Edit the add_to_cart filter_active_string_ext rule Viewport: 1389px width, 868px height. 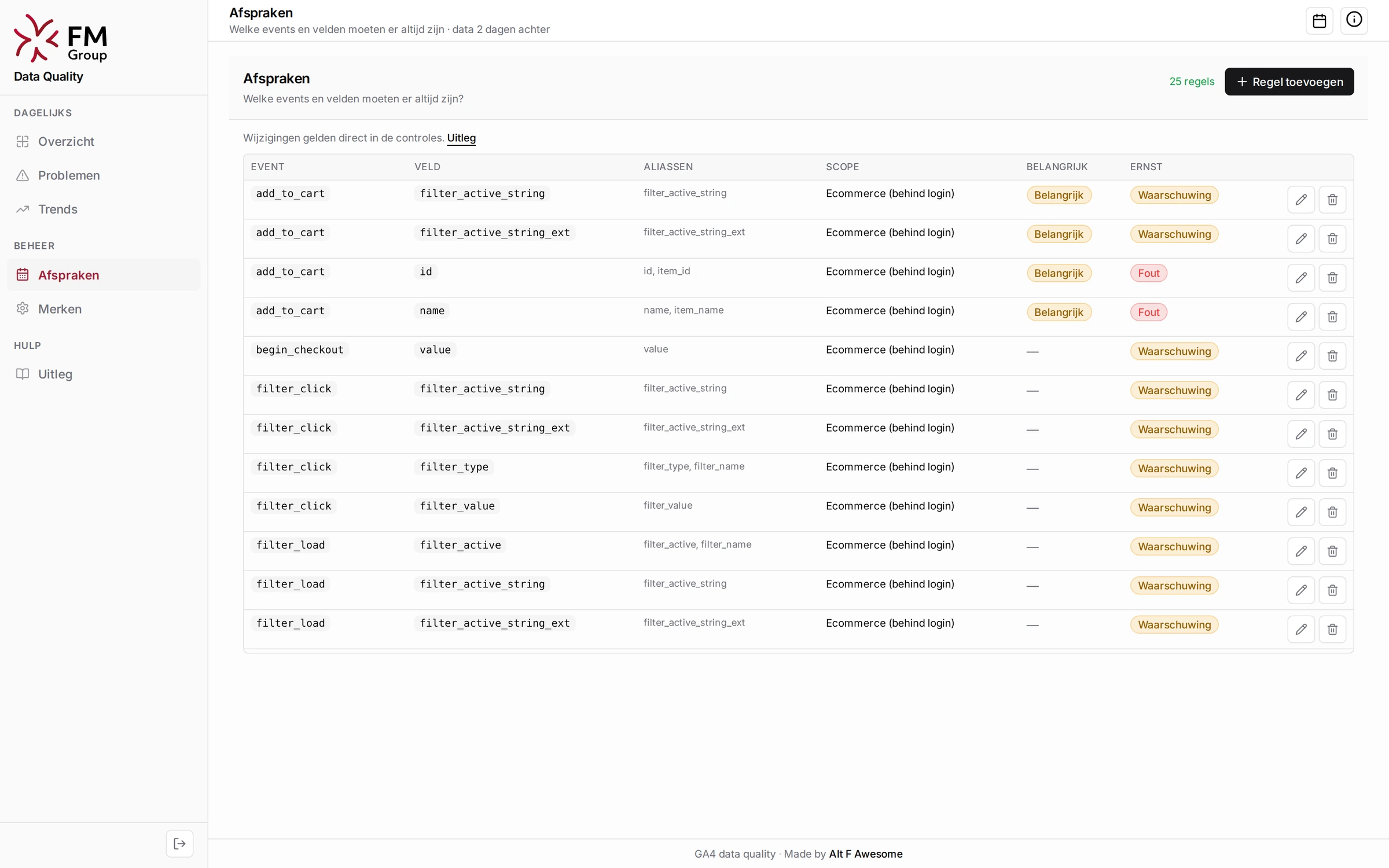tap(1301, 238)
